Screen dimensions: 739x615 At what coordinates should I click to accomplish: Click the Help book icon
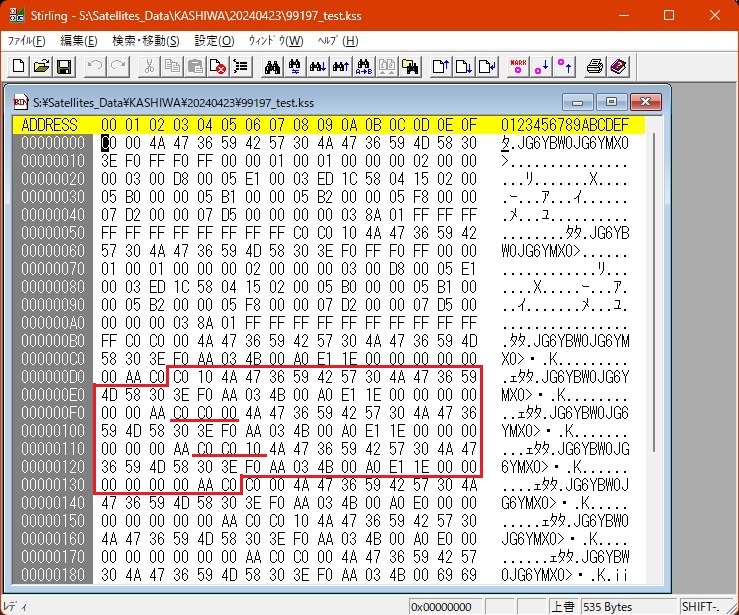618,67
